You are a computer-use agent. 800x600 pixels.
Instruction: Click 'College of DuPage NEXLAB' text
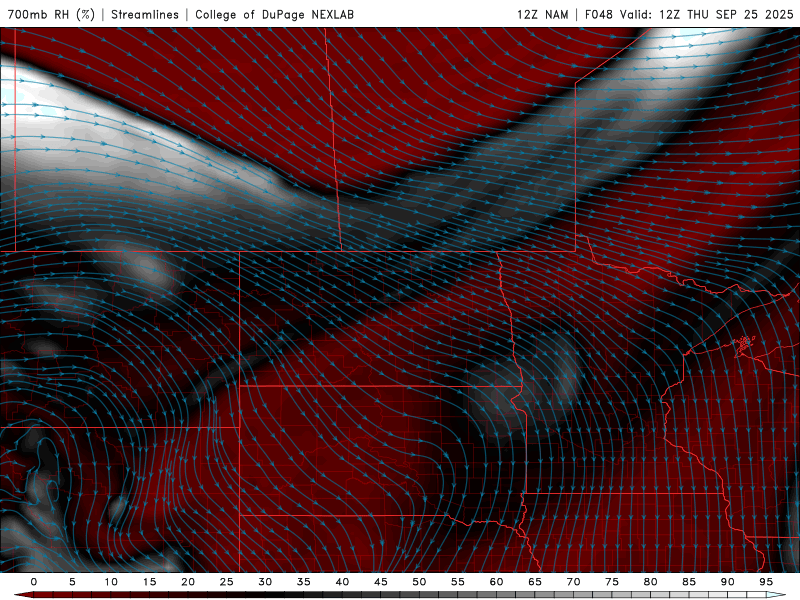[x=274, y=14]
